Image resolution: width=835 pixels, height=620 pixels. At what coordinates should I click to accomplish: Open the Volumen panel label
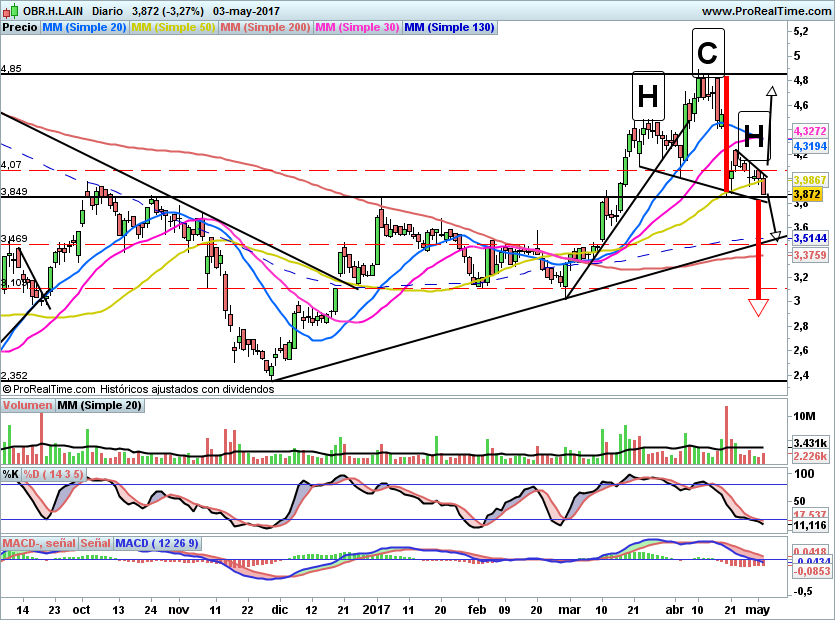pyautogui.click(x=27, y=405)
